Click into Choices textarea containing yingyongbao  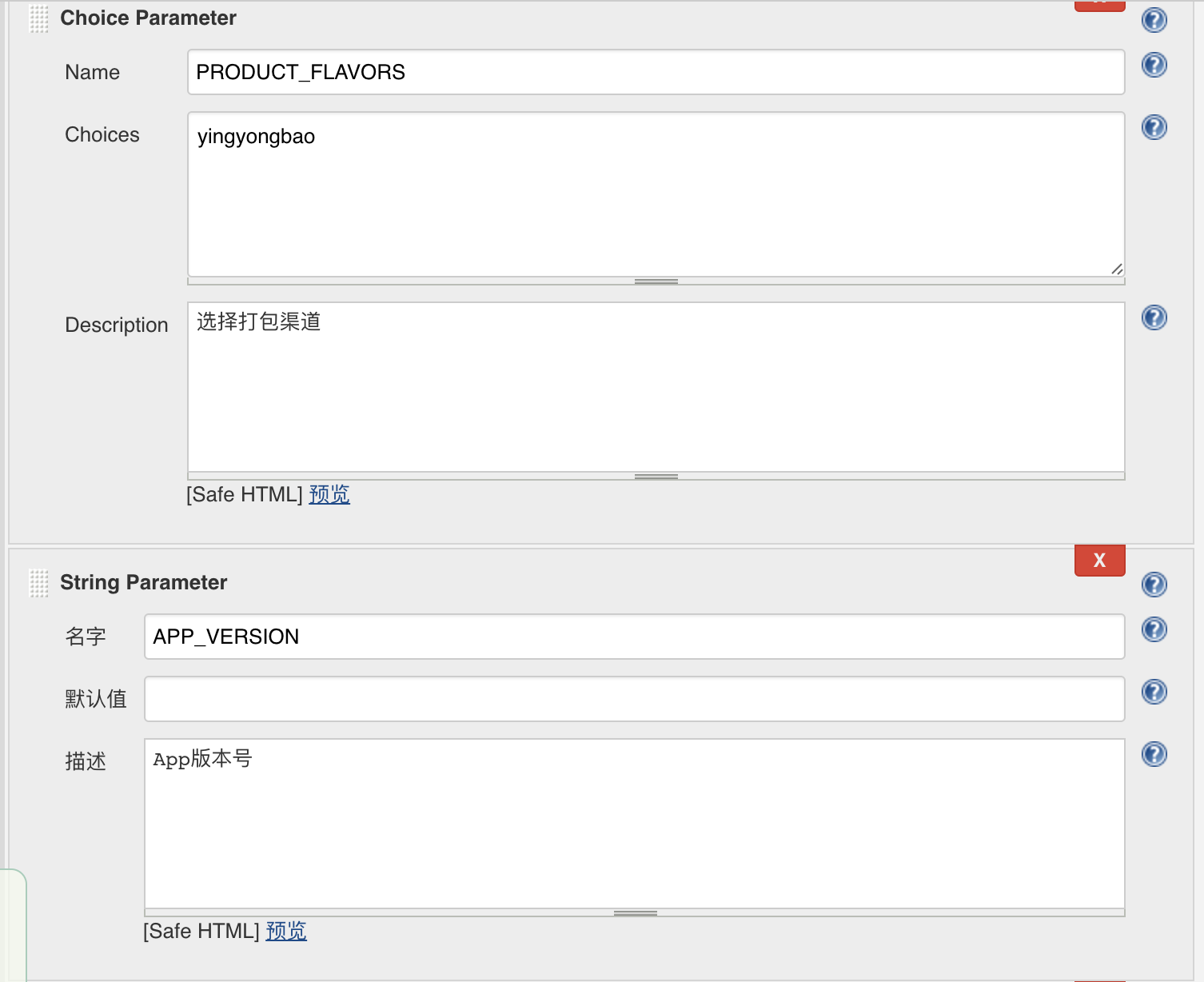pos(656,194)
